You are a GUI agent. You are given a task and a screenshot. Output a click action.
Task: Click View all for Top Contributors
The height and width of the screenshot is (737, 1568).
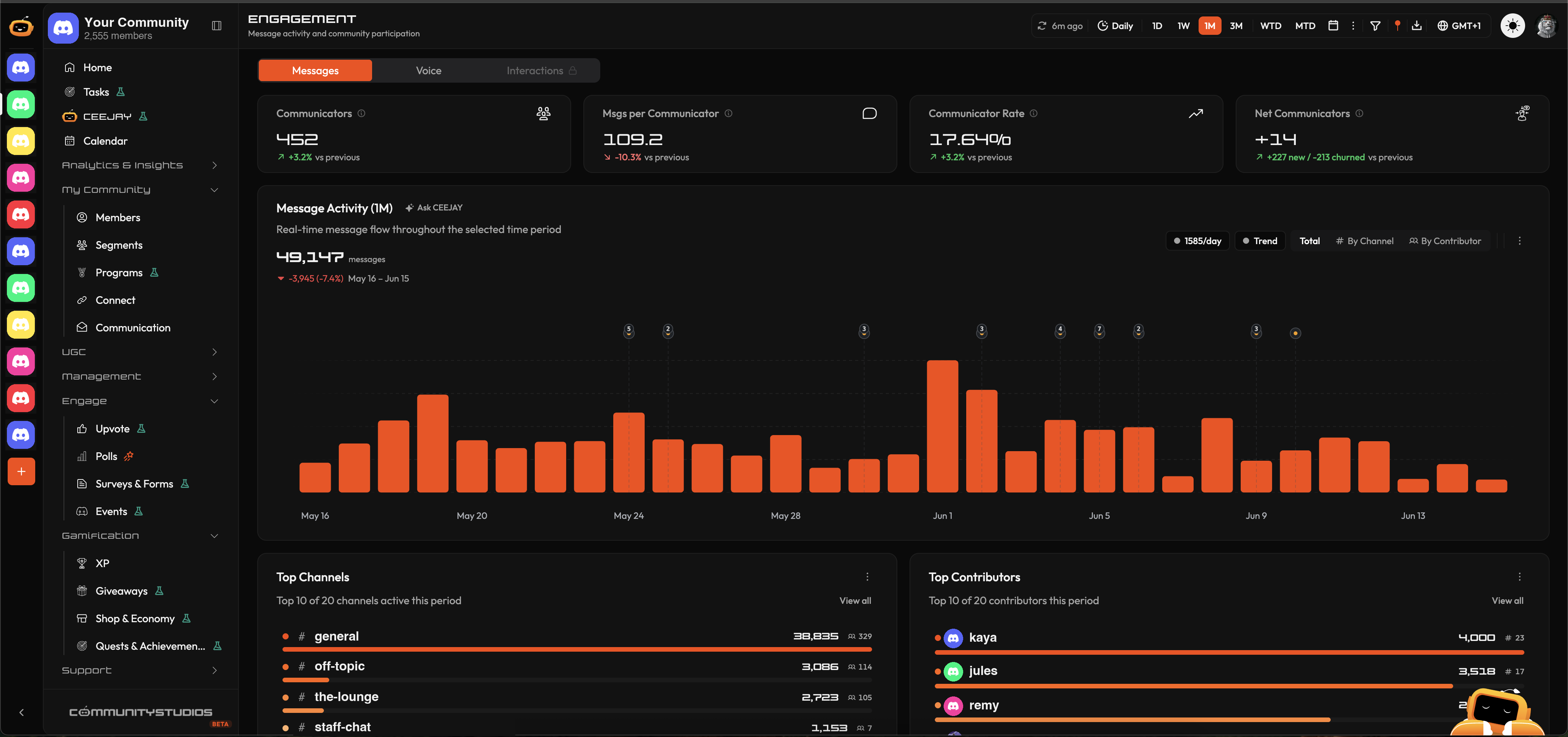point(1507,601)
